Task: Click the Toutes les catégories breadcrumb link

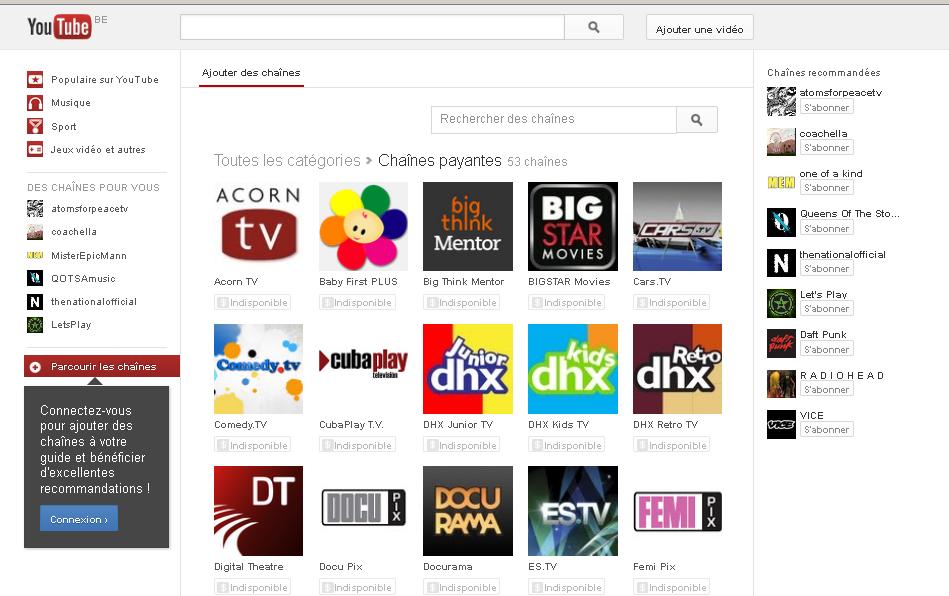Action: click(287, 160)
